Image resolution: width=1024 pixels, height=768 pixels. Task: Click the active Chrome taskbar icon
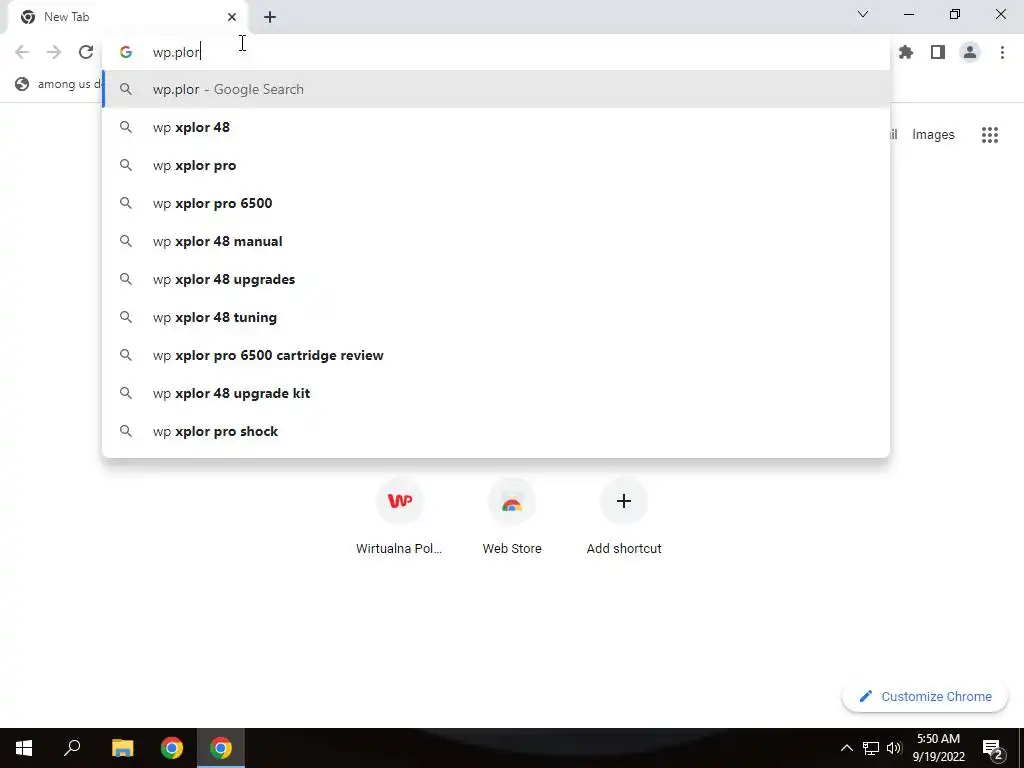221,748
